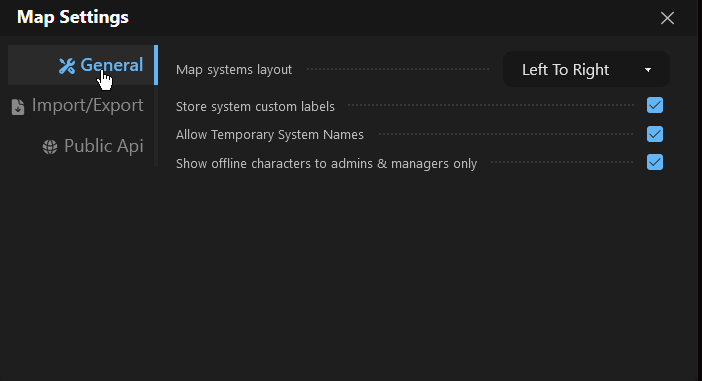Click the dropdown caret arrow icon
This screenshot has width=702, height=381.
tap(648, 70)
